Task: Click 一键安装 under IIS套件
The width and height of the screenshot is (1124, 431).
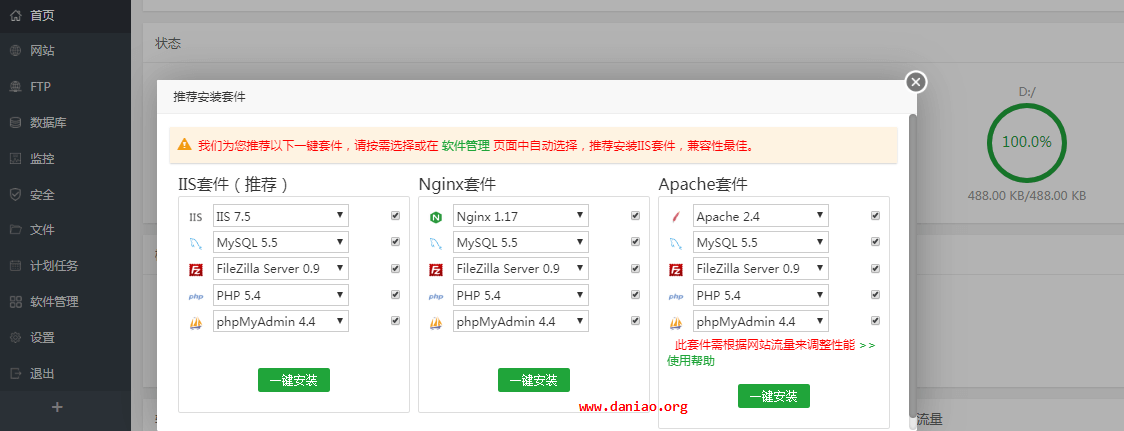Action: click(x=294, y=380)
